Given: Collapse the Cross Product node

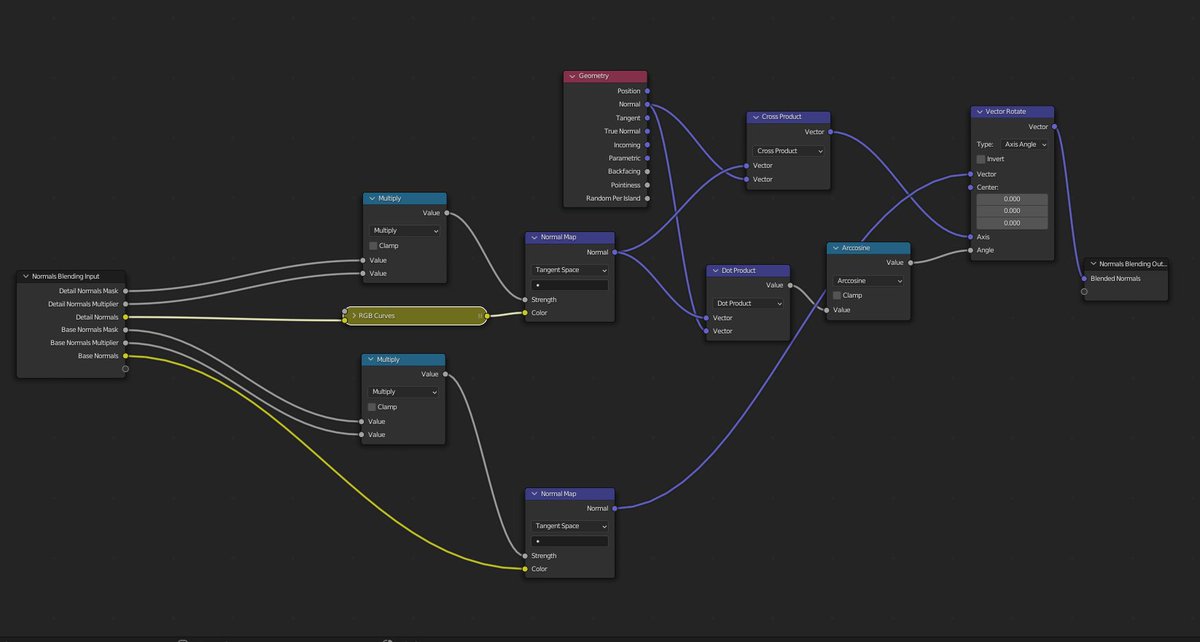Looking at the screenshot, I should tap(755, 117).
